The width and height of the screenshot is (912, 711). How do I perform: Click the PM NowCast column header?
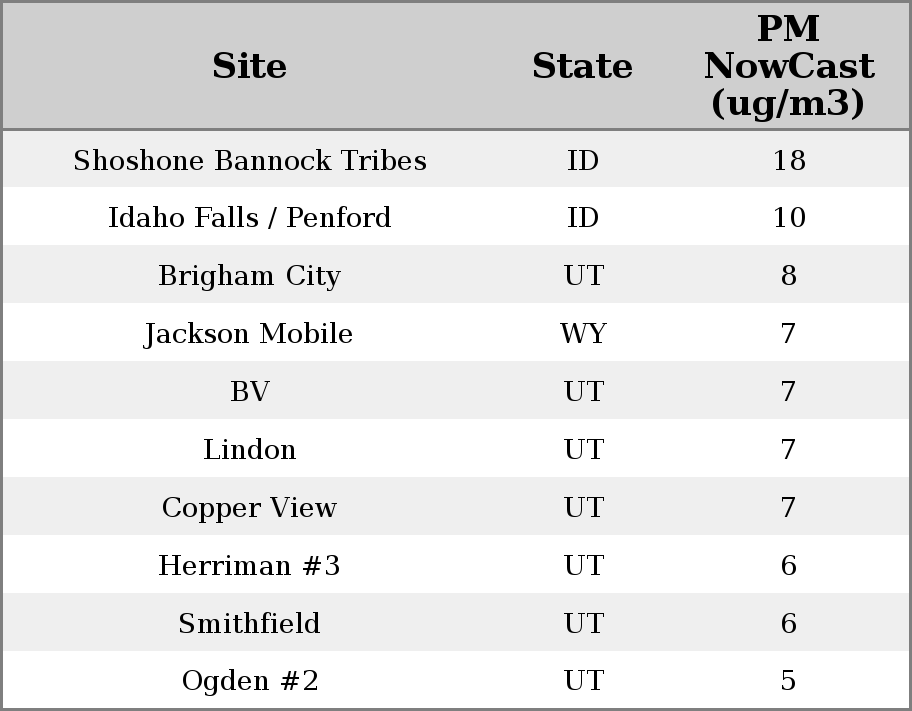[x=788, y=66]
